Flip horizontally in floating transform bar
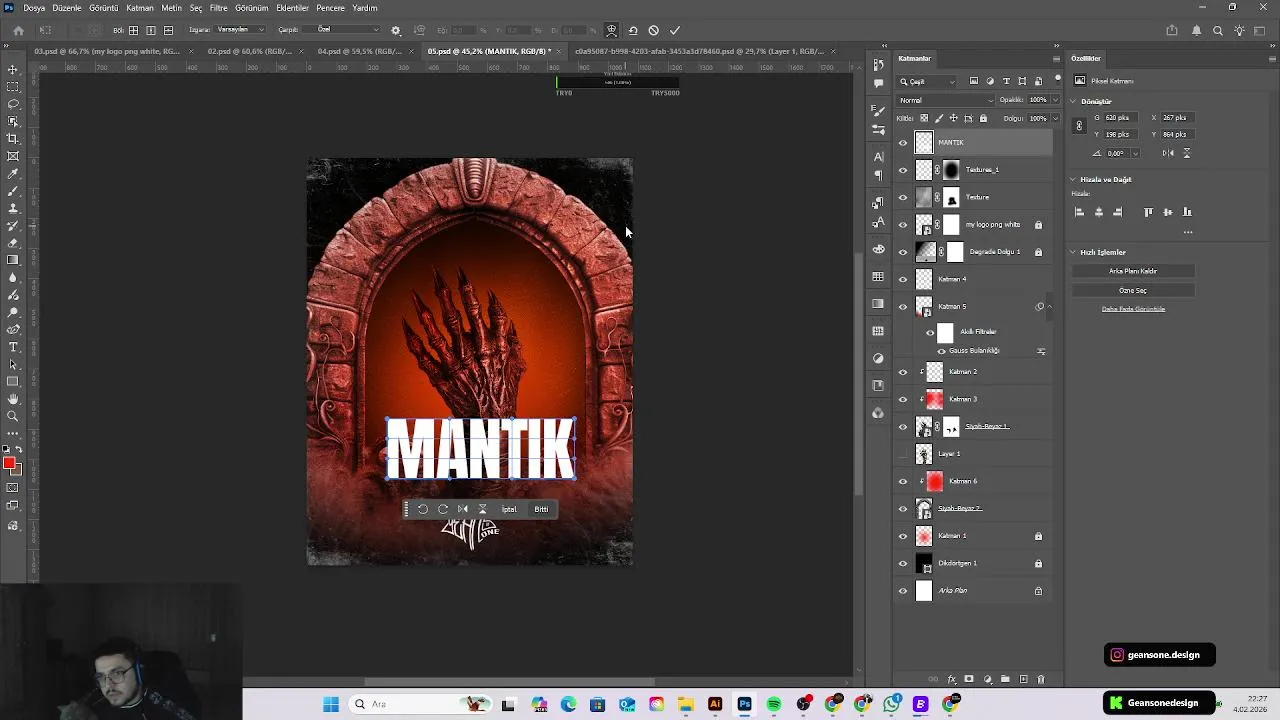This screenshot has height=720, width=1280. pos(462,509)
